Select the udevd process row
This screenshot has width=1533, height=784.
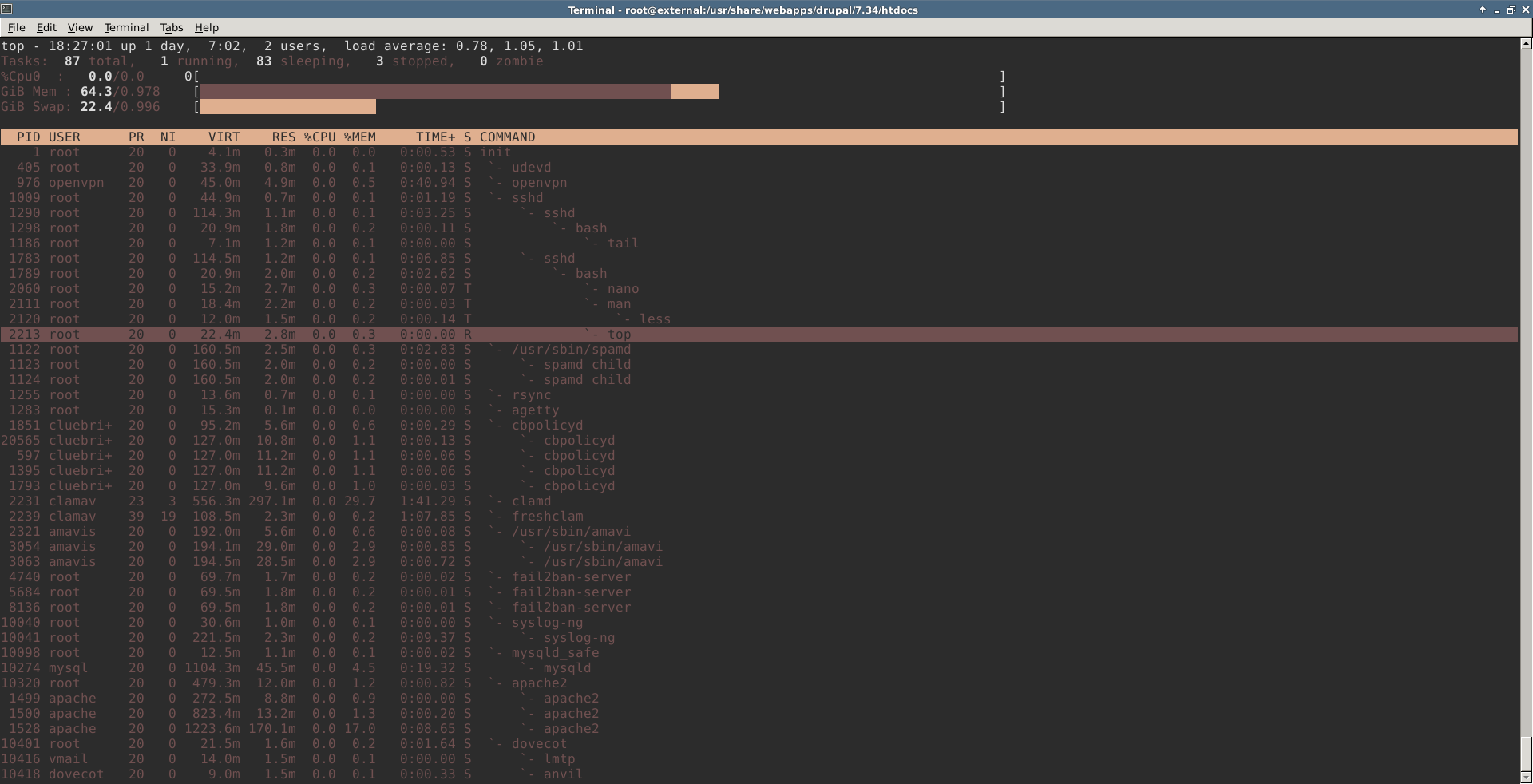[759, 168]
